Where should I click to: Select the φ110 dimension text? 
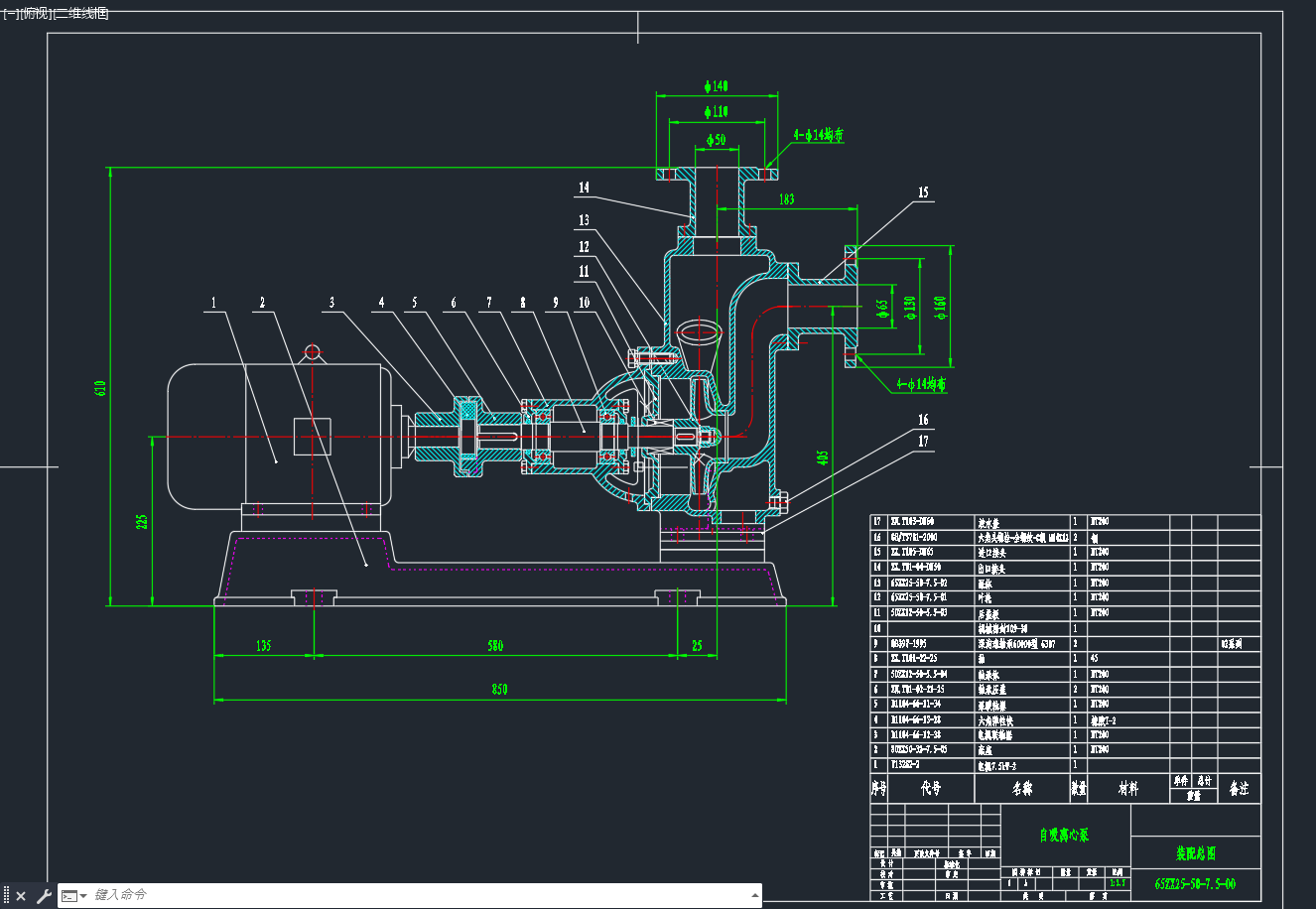click(x=716, y=111)
